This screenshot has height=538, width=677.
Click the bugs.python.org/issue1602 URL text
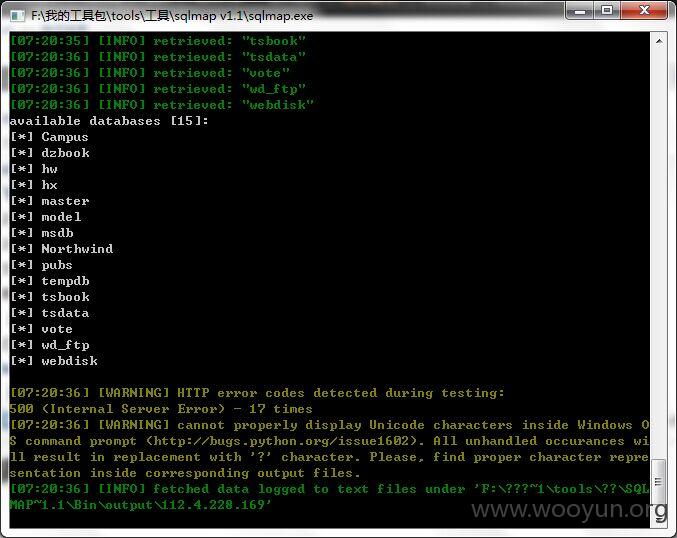[282, 441]
